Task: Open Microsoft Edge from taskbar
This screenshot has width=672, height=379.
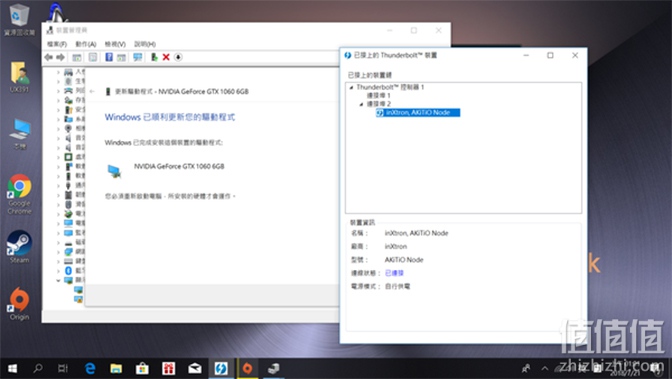Action: coord(90,369)
